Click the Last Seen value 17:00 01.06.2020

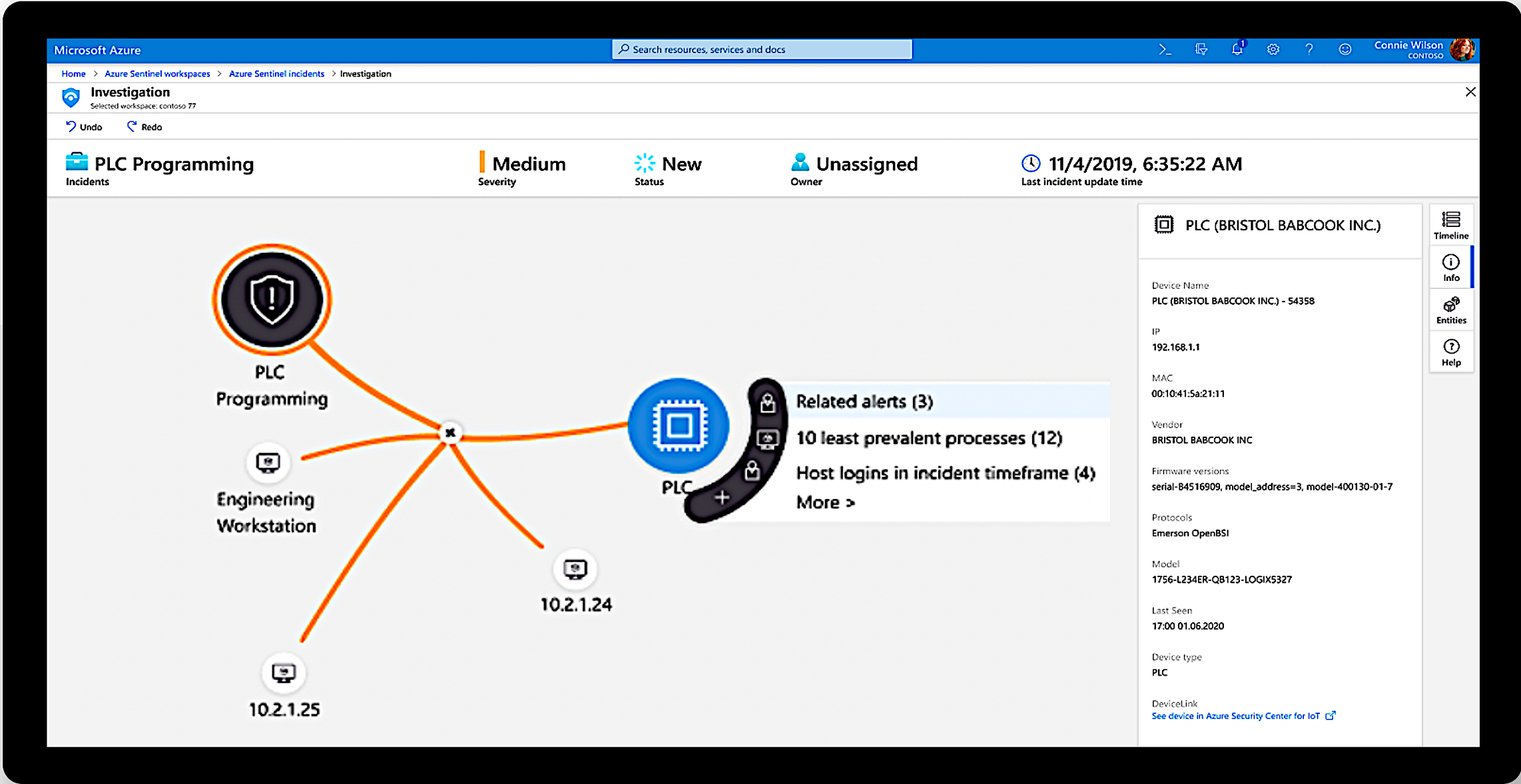point(1187,626)
